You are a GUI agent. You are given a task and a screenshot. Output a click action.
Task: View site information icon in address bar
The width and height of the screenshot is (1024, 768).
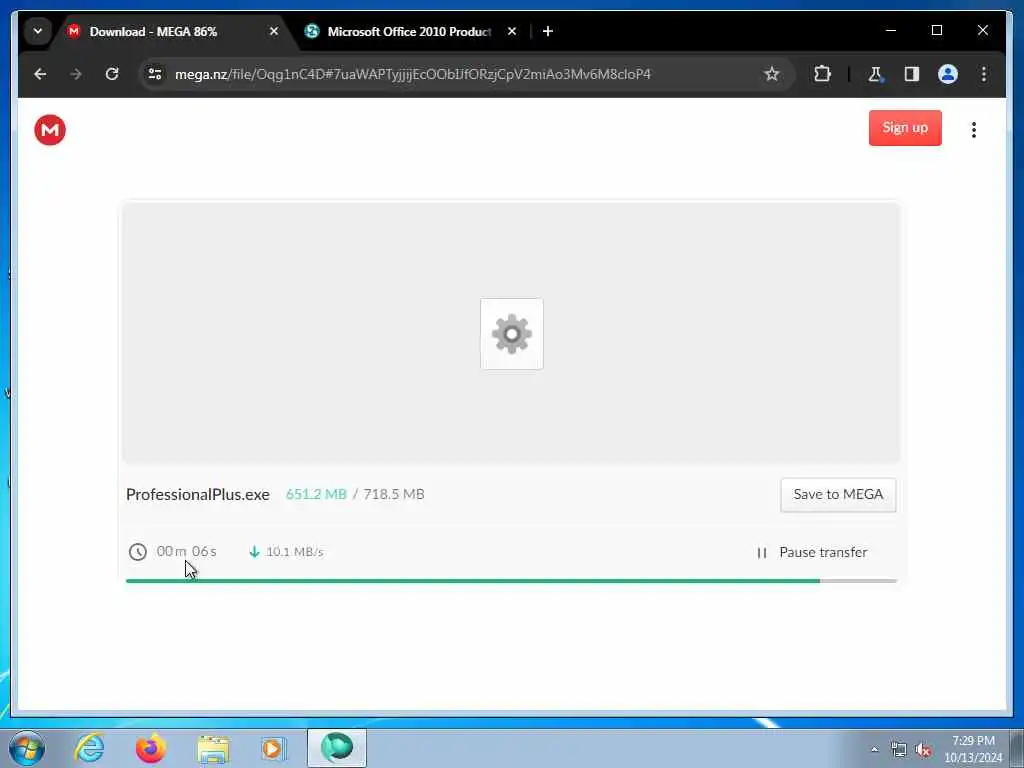pos(155,74)
